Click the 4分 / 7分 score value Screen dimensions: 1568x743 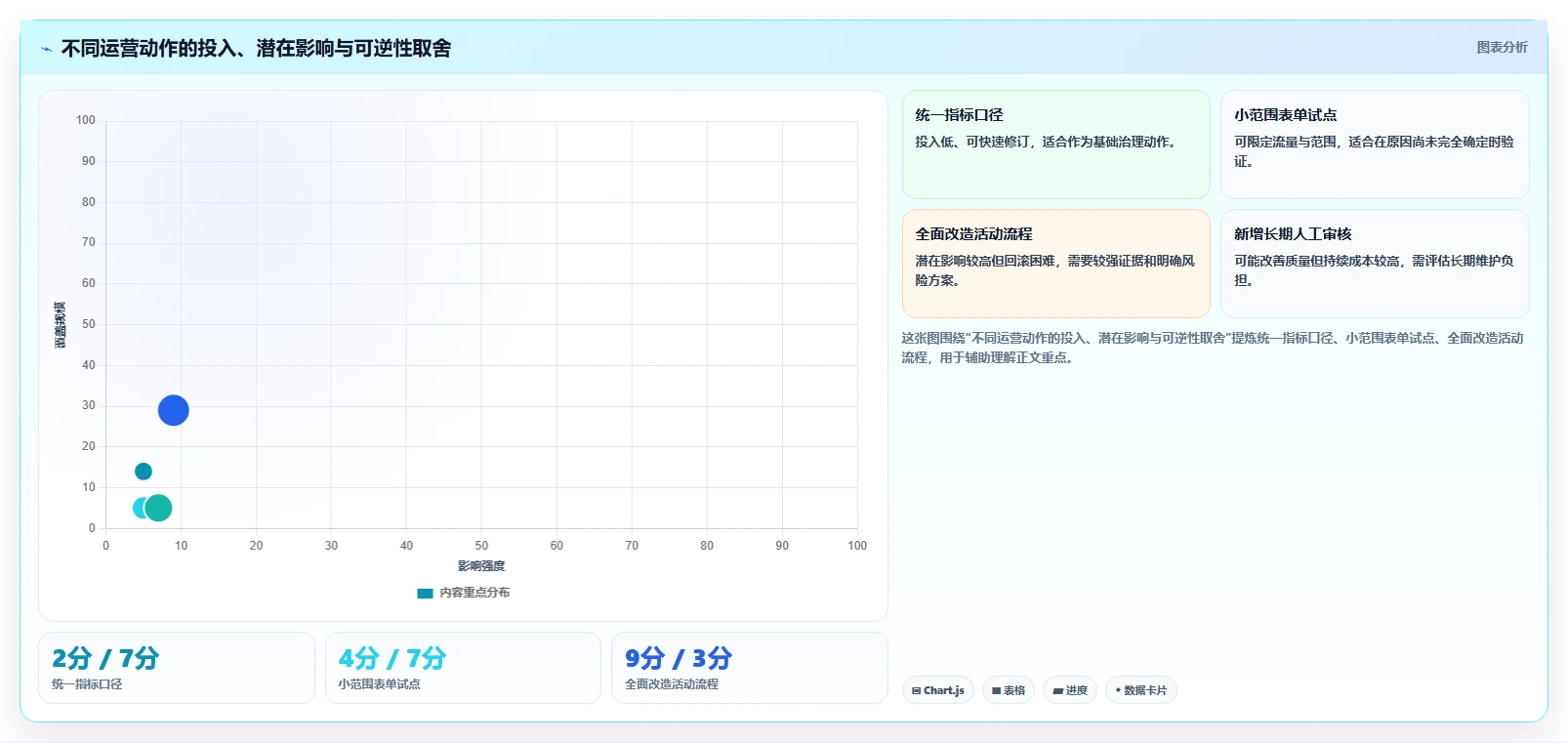pos(392,658)
